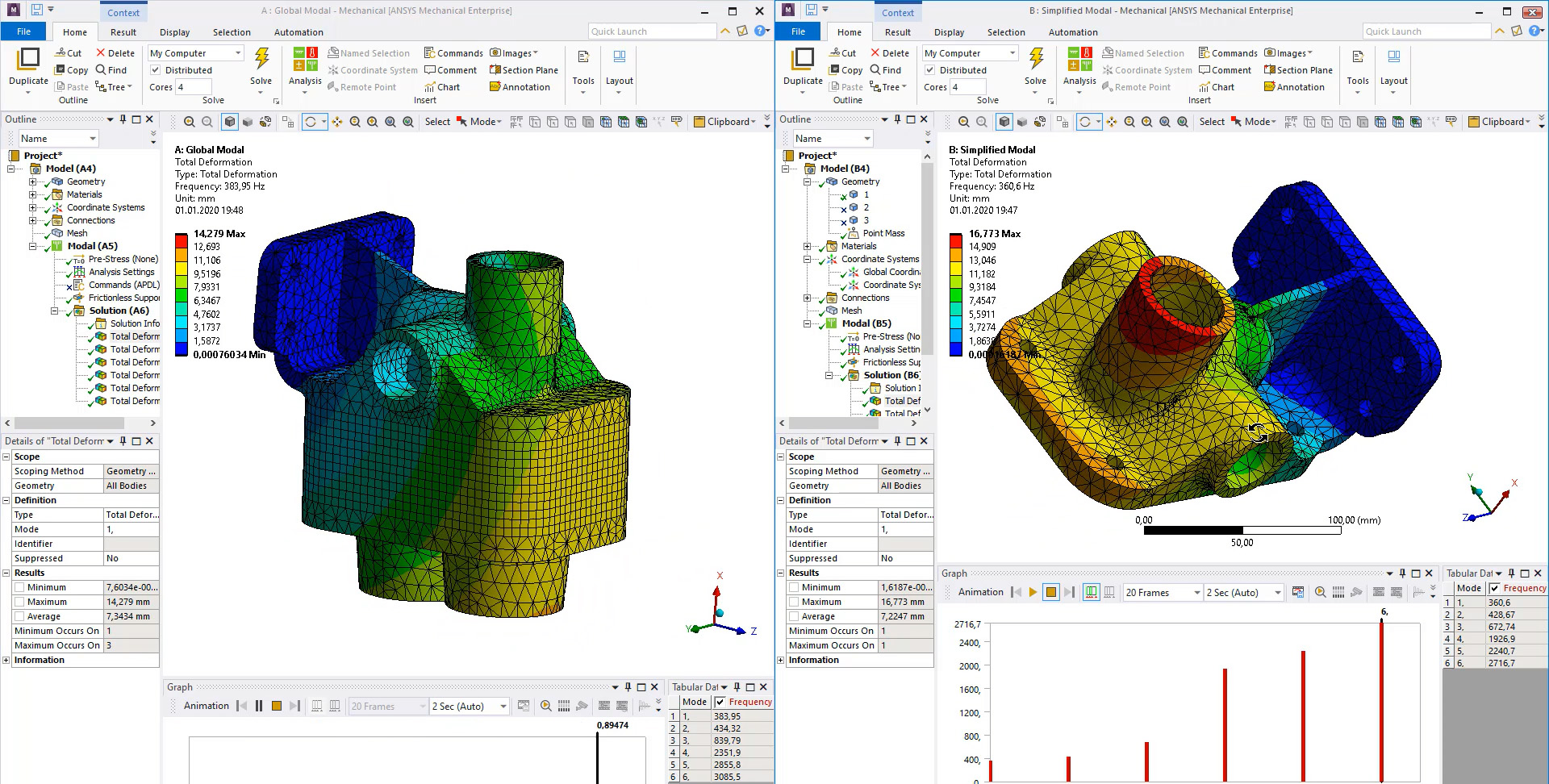1549x784 pixels.
Task: Open My Computer dropdown in Global Modal window
Action: pos(196,53)
